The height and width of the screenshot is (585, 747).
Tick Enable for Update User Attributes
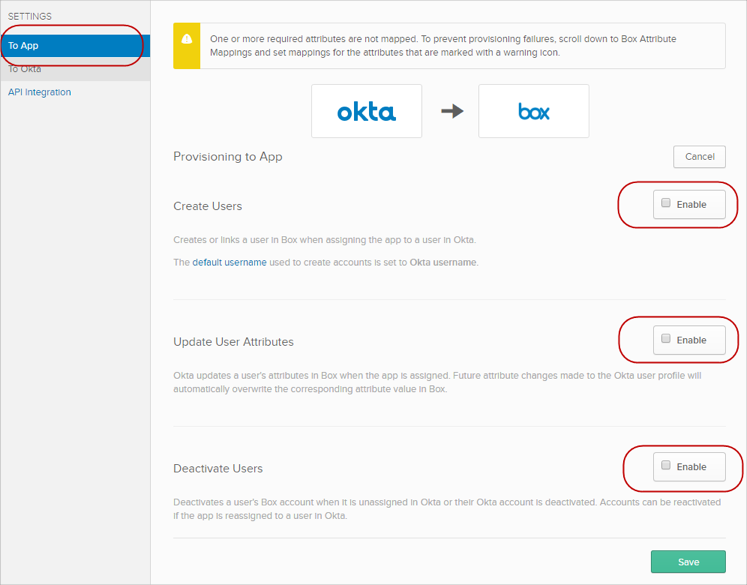point(666,339)
